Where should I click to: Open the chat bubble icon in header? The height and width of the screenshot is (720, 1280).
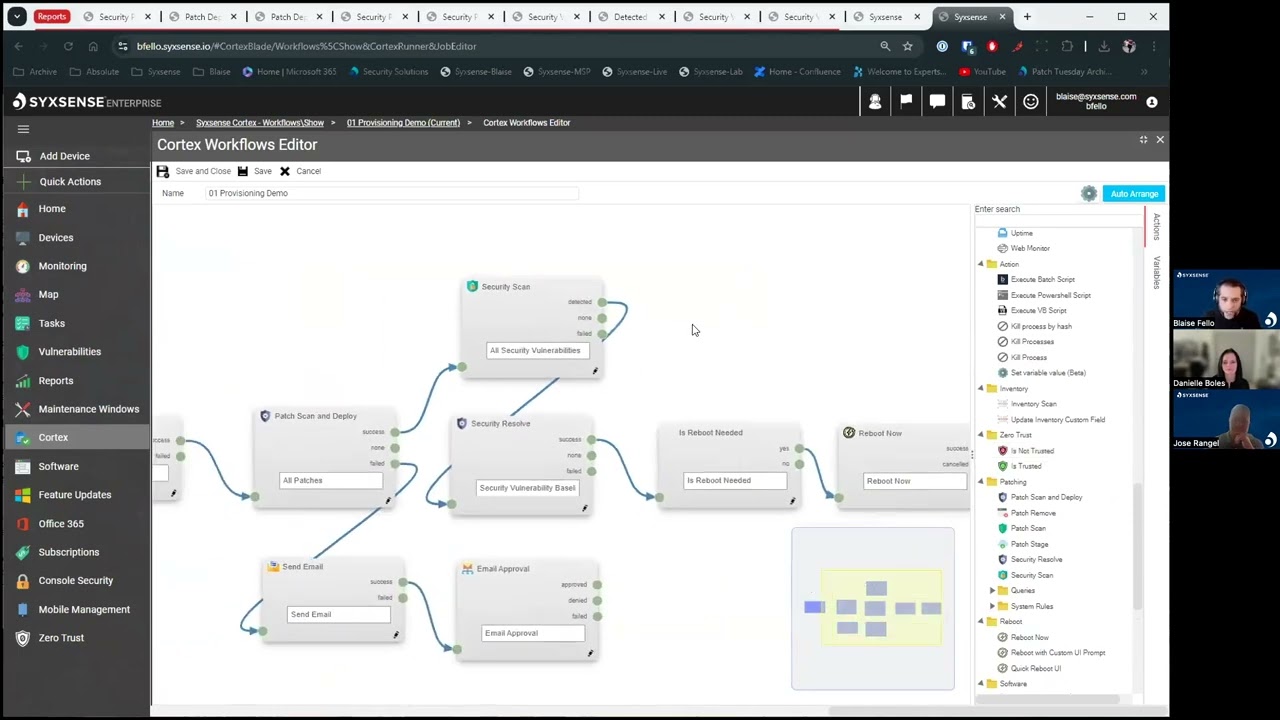(937, 101)
